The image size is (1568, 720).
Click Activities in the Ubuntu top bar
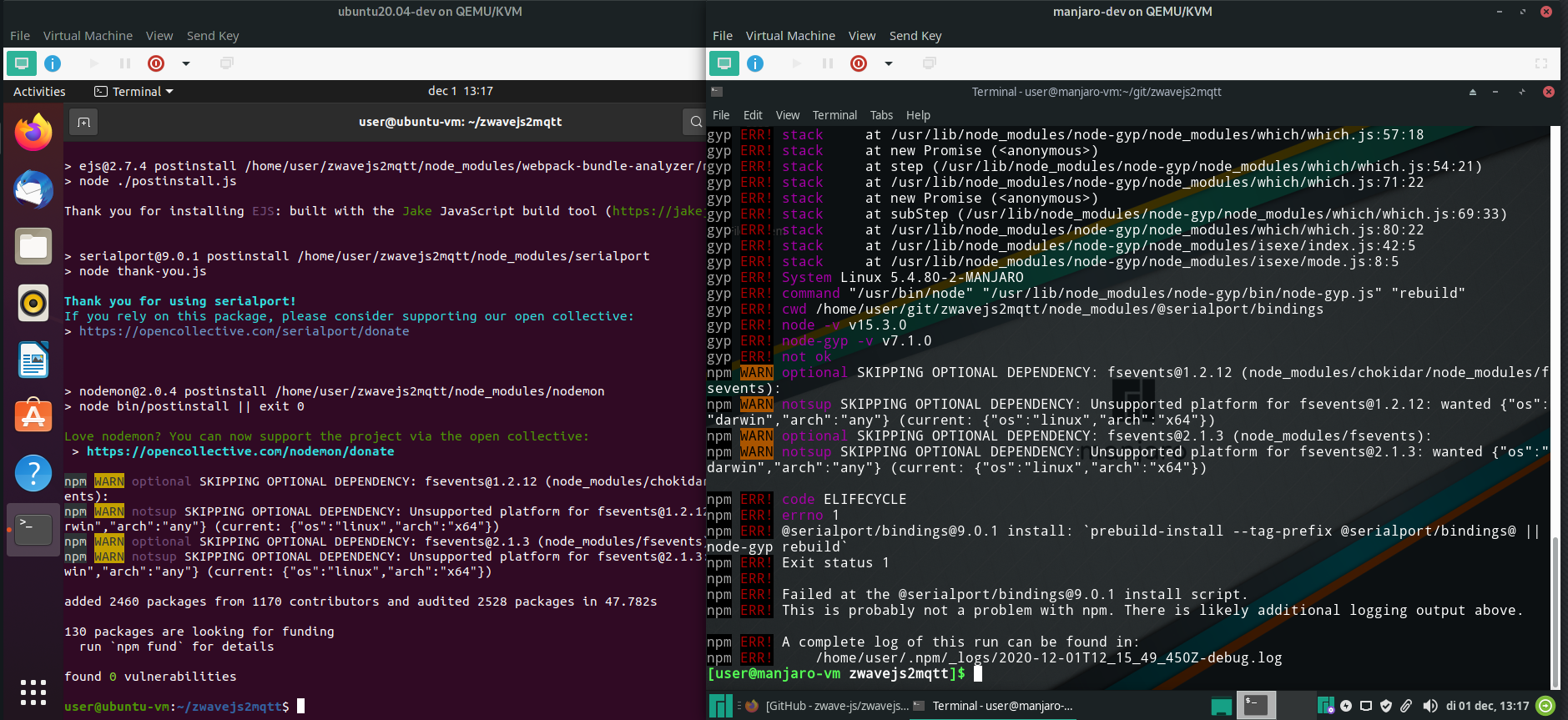tap(39, 92)
